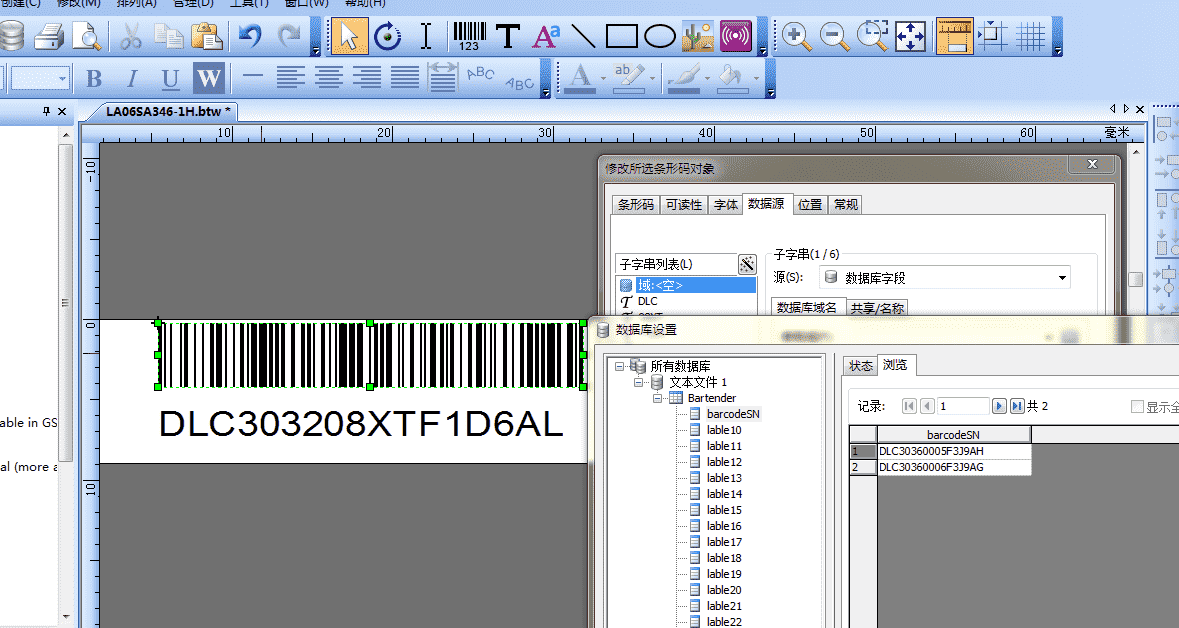This screenshot has width=1179, height=628.
Task: Click the record number input field
Action: [x=962, y=406]
